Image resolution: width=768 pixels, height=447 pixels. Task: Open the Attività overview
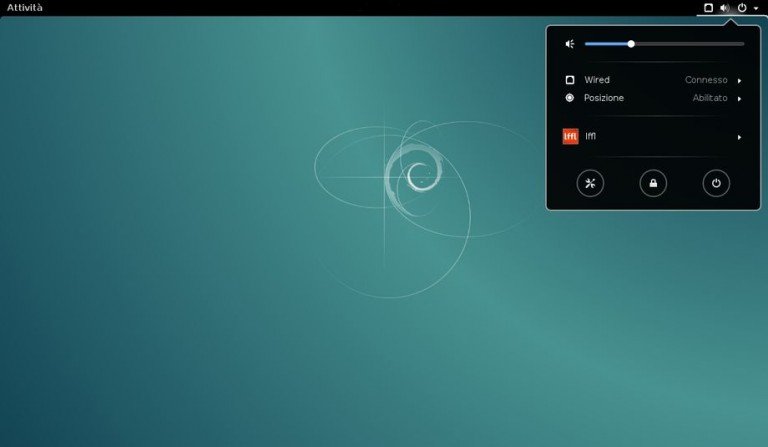point(25,8)
